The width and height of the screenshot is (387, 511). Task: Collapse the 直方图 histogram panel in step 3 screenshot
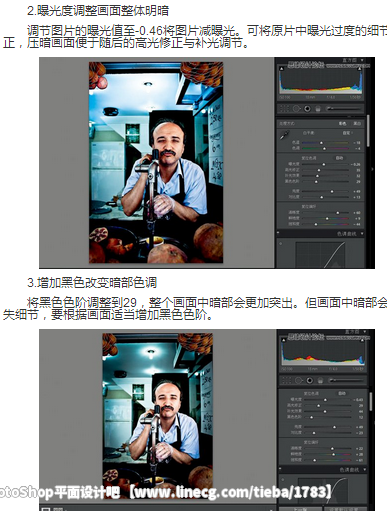point(365,332)
